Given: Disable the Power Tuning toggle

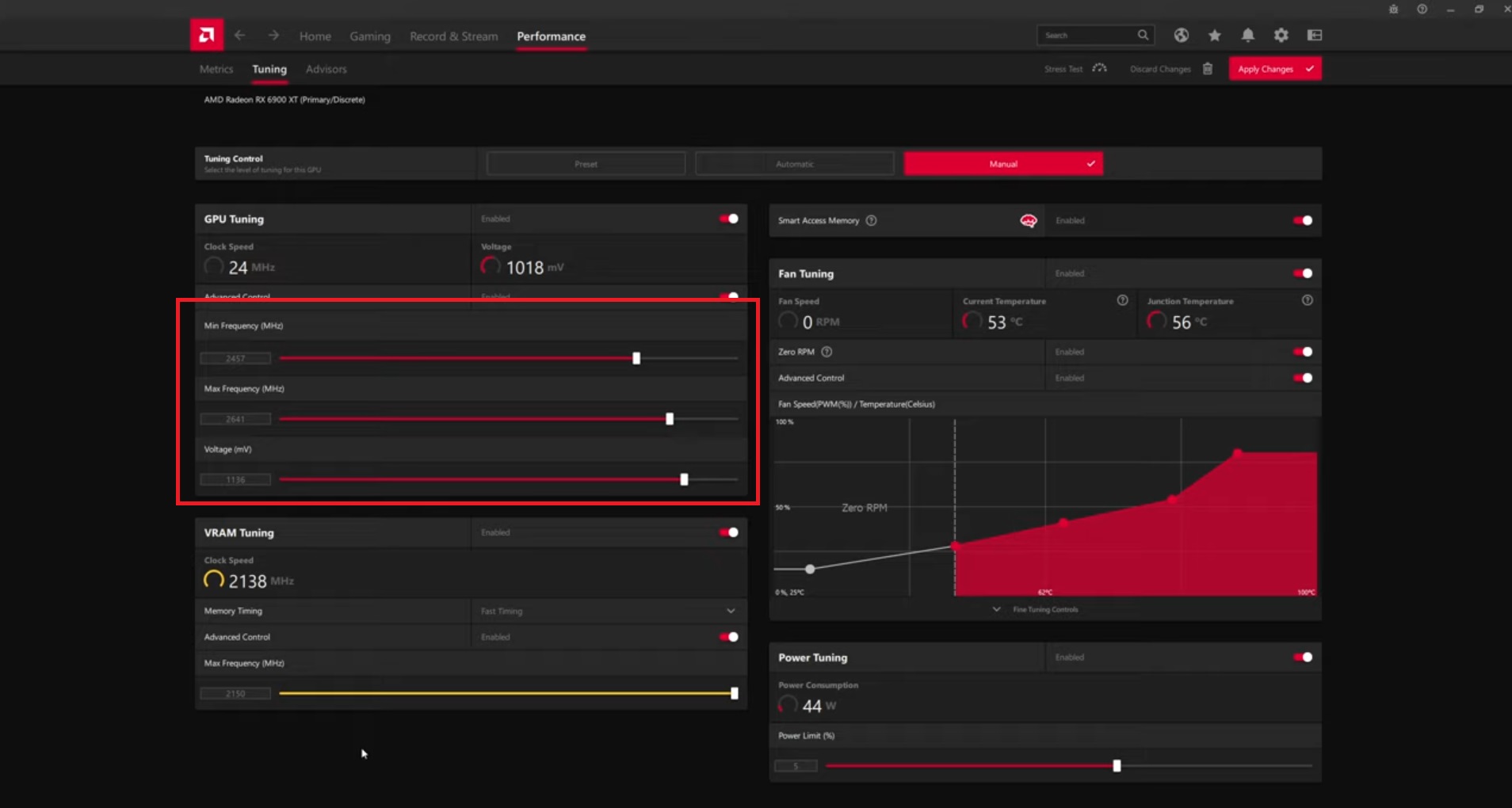Looking at the screenshot, I should [1302, 657].
